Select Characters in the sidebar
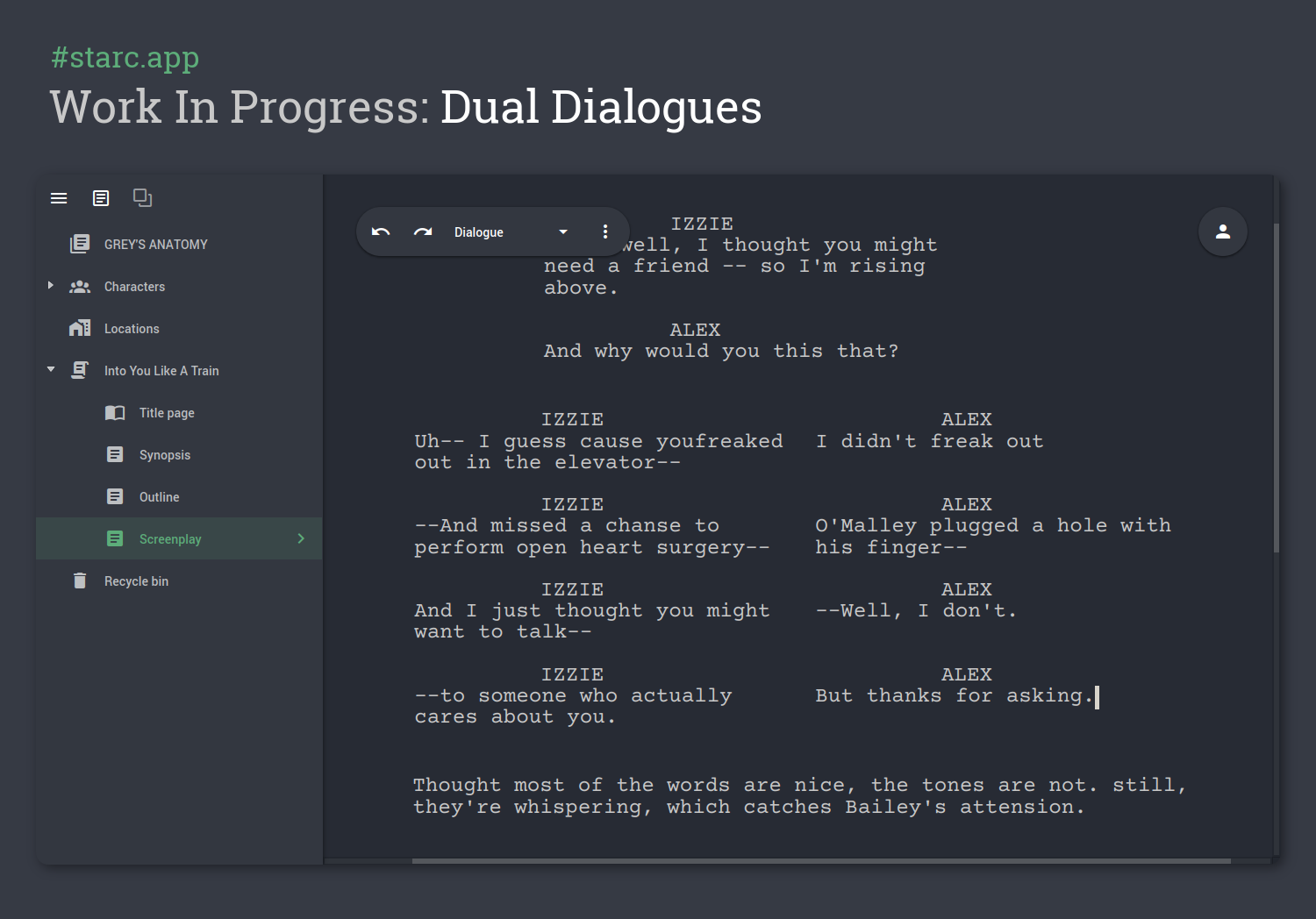The width and height of the screenshot is (1316, 919). coord(134,287)
